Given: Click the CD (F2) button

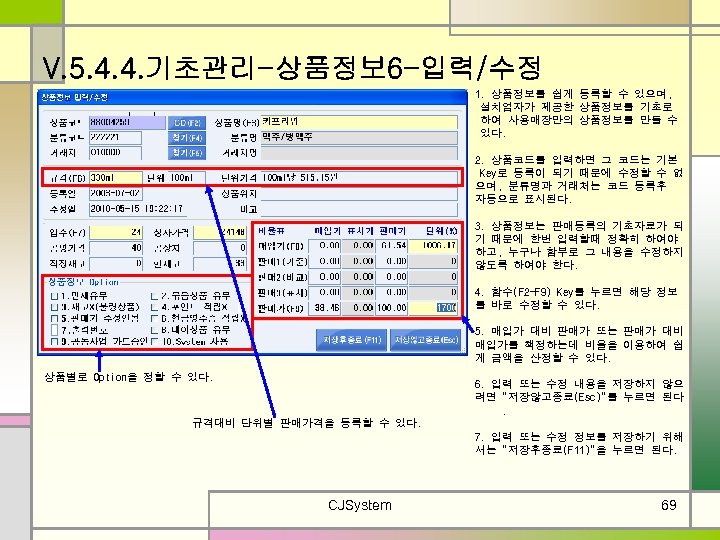Looking at the screenshot, I should coord(186,123).
